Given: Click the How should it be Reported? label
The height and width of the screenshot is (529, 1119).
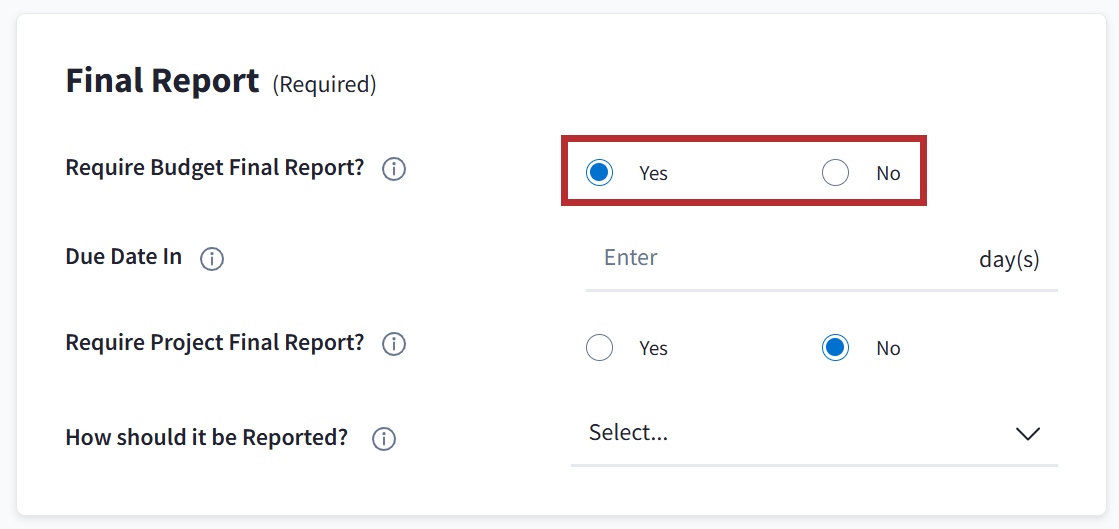Looking at the screenshot, I should (x=207, y=437).
